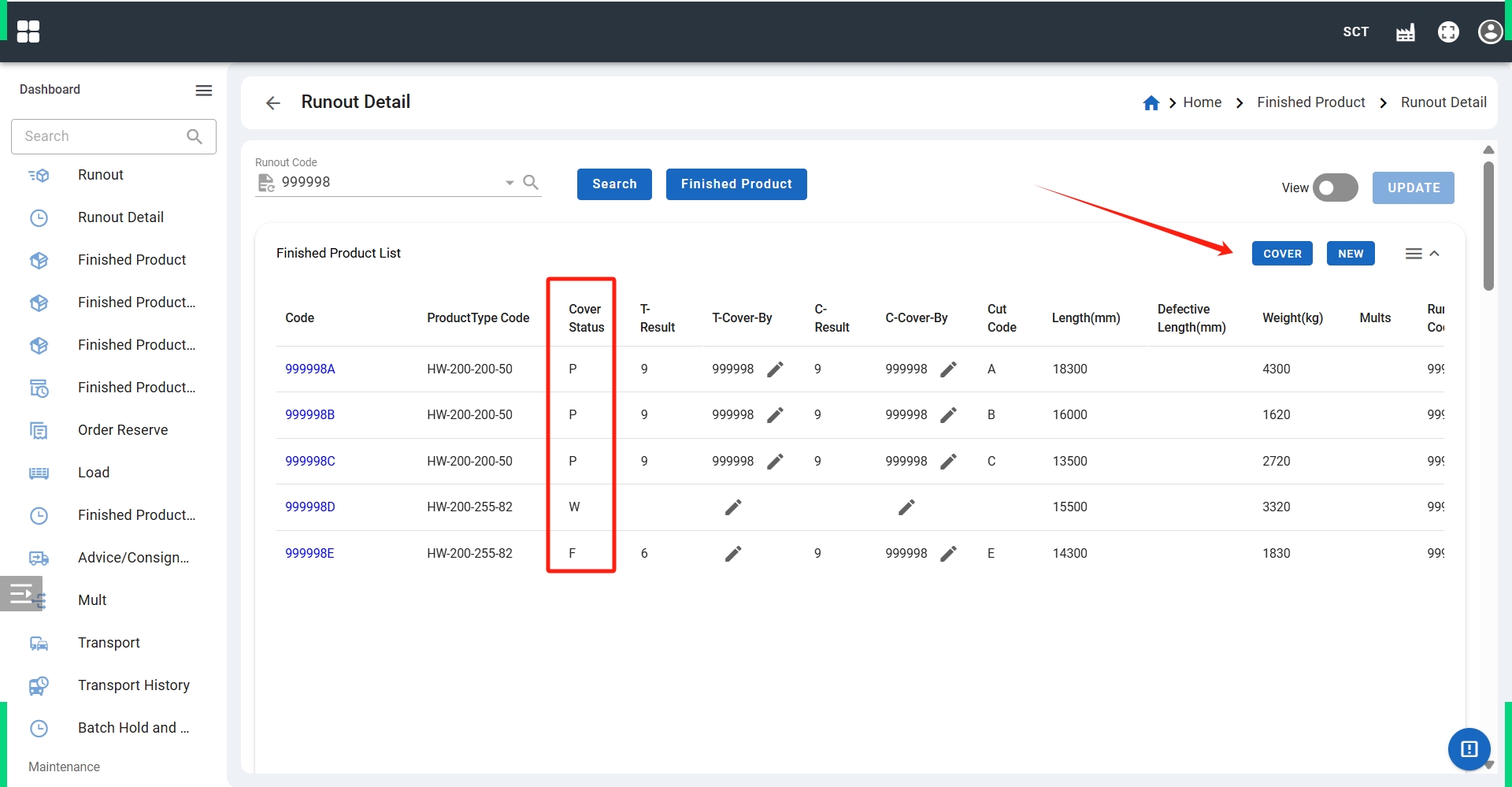Open the Runout Code dropdown arrow
Screen dimensions: 1512x787
(510, 183)
